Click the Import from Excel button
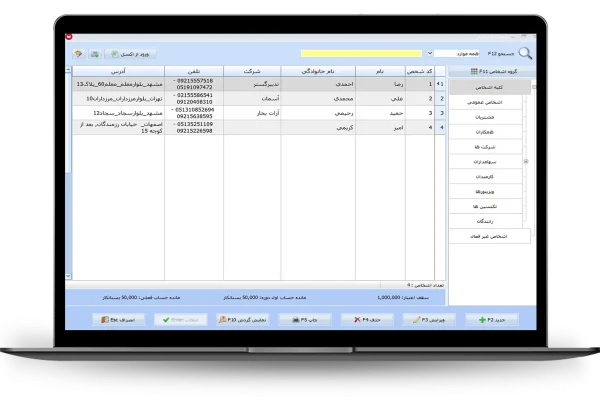The height and width of the screenshot is (400, 600). 127,53
